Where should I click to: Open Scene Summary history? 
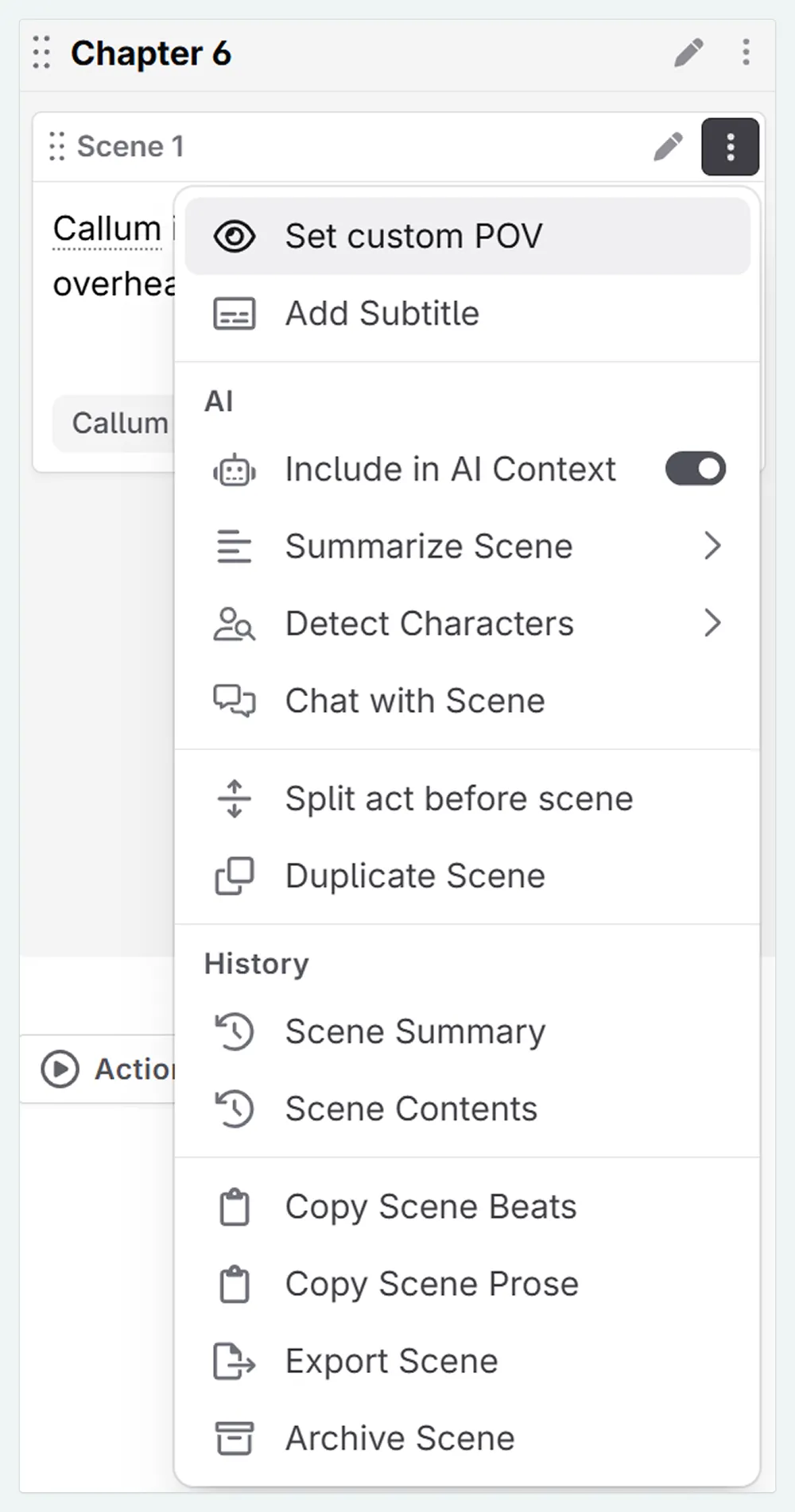pyautogui.click(x=414, y=1031)
